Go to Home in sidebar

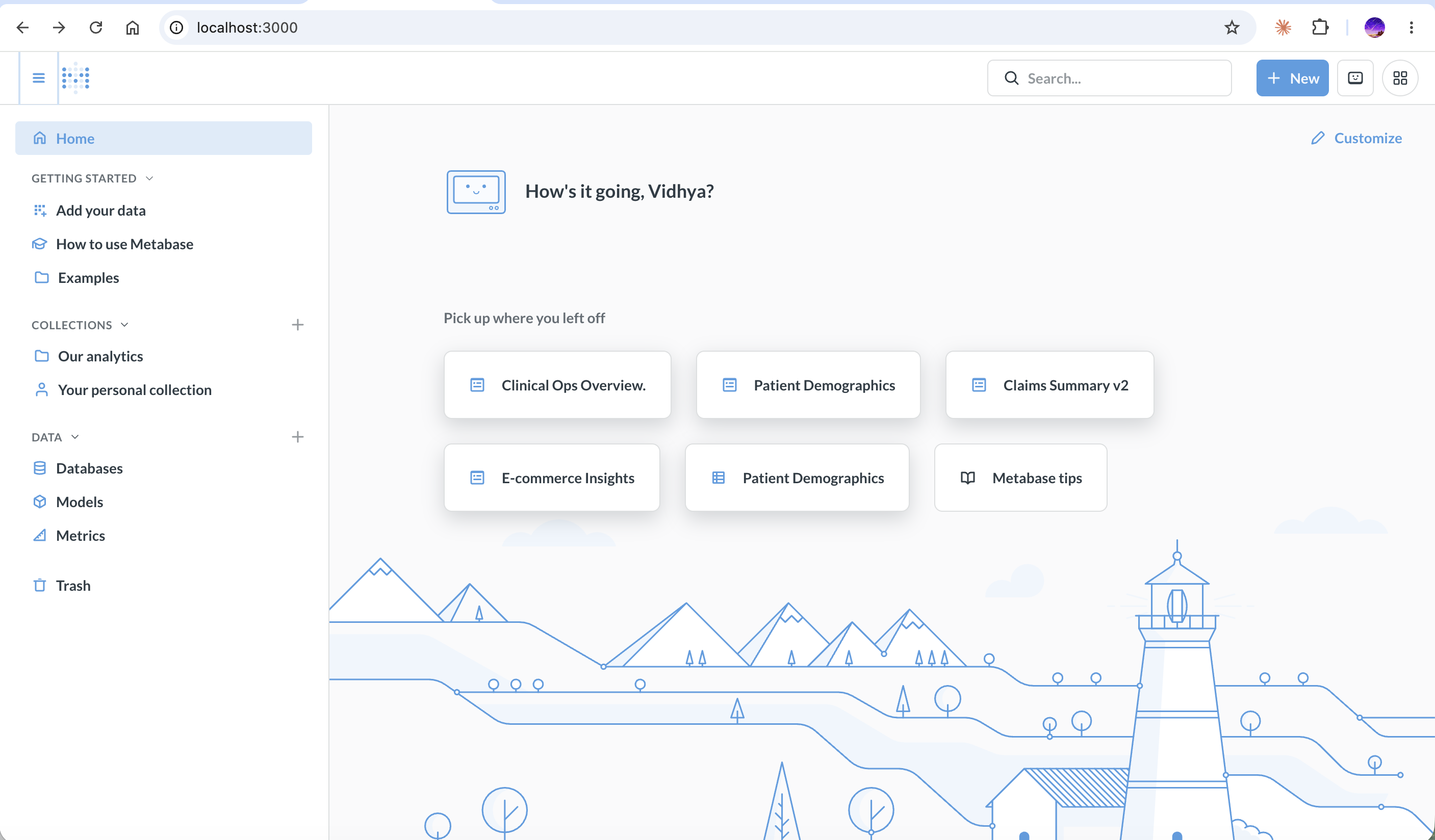click(163, 138)
